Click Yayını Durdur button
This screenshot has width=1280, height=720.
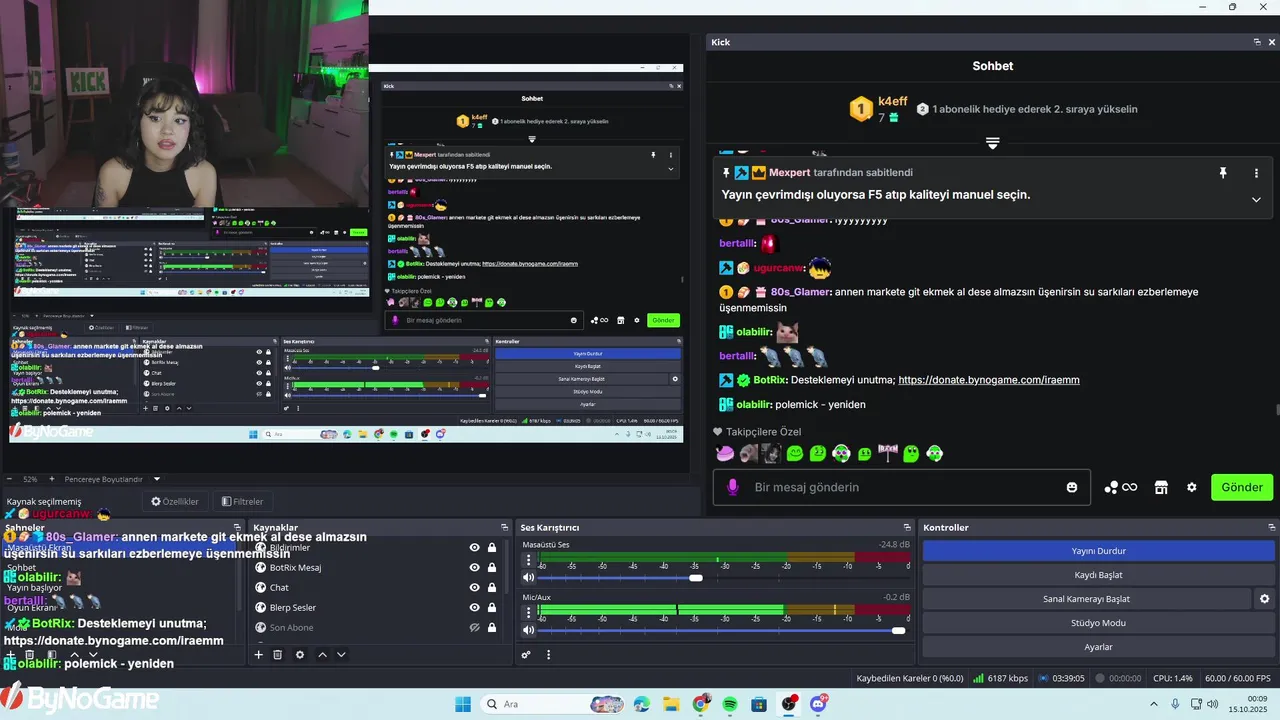[1098, 551]
